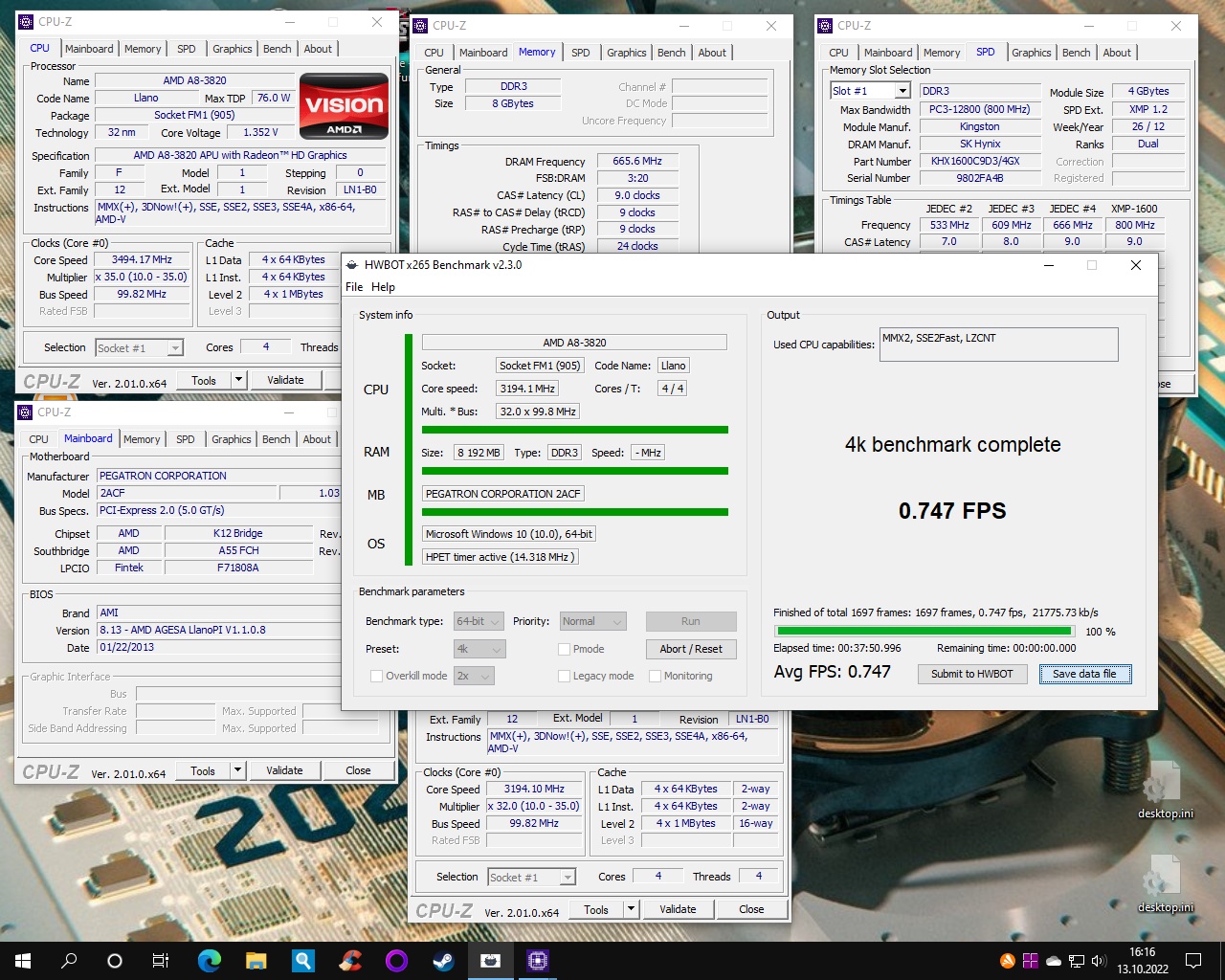Click CPU-Z Memory window's title bar icon
Screen dimensions: 1225x980
(x=420, y=26)
